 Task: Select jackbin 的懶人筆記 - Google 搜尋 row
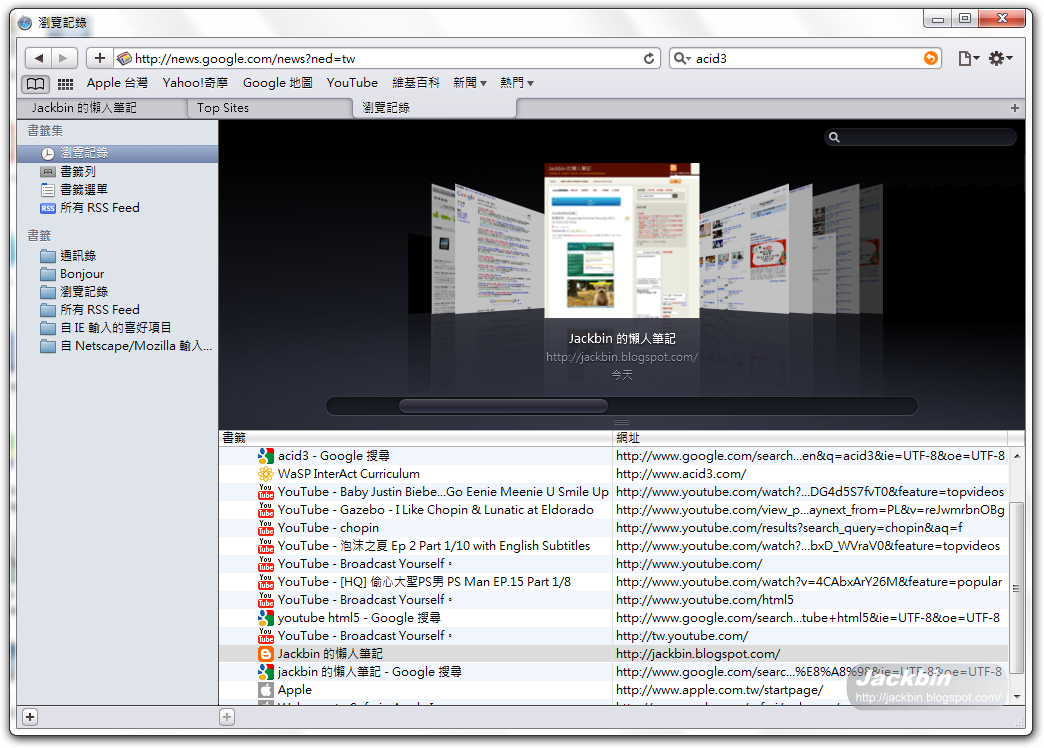[x=613, y=671]
